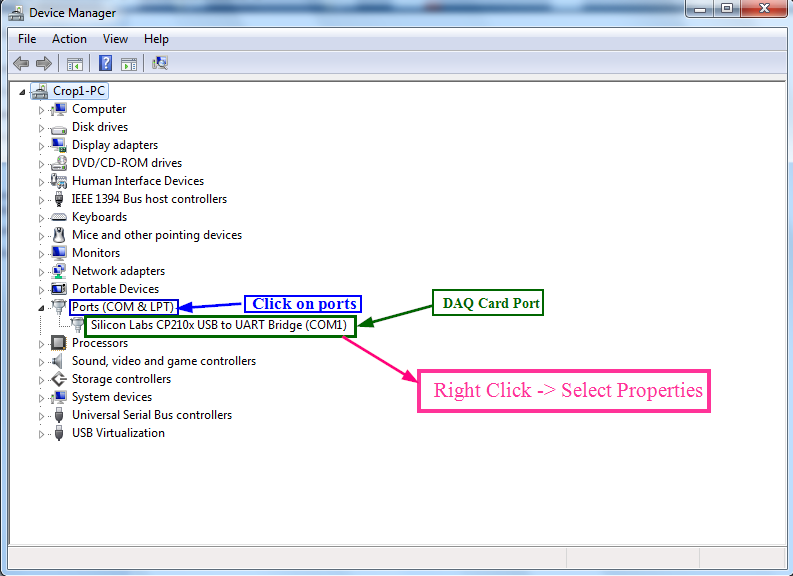The width and height of the screenshot is (793, 576).
Task: Select Silicon Labs CP210x USB to UART Bridge
Action: pyautogui.click(x=218, y=325)
